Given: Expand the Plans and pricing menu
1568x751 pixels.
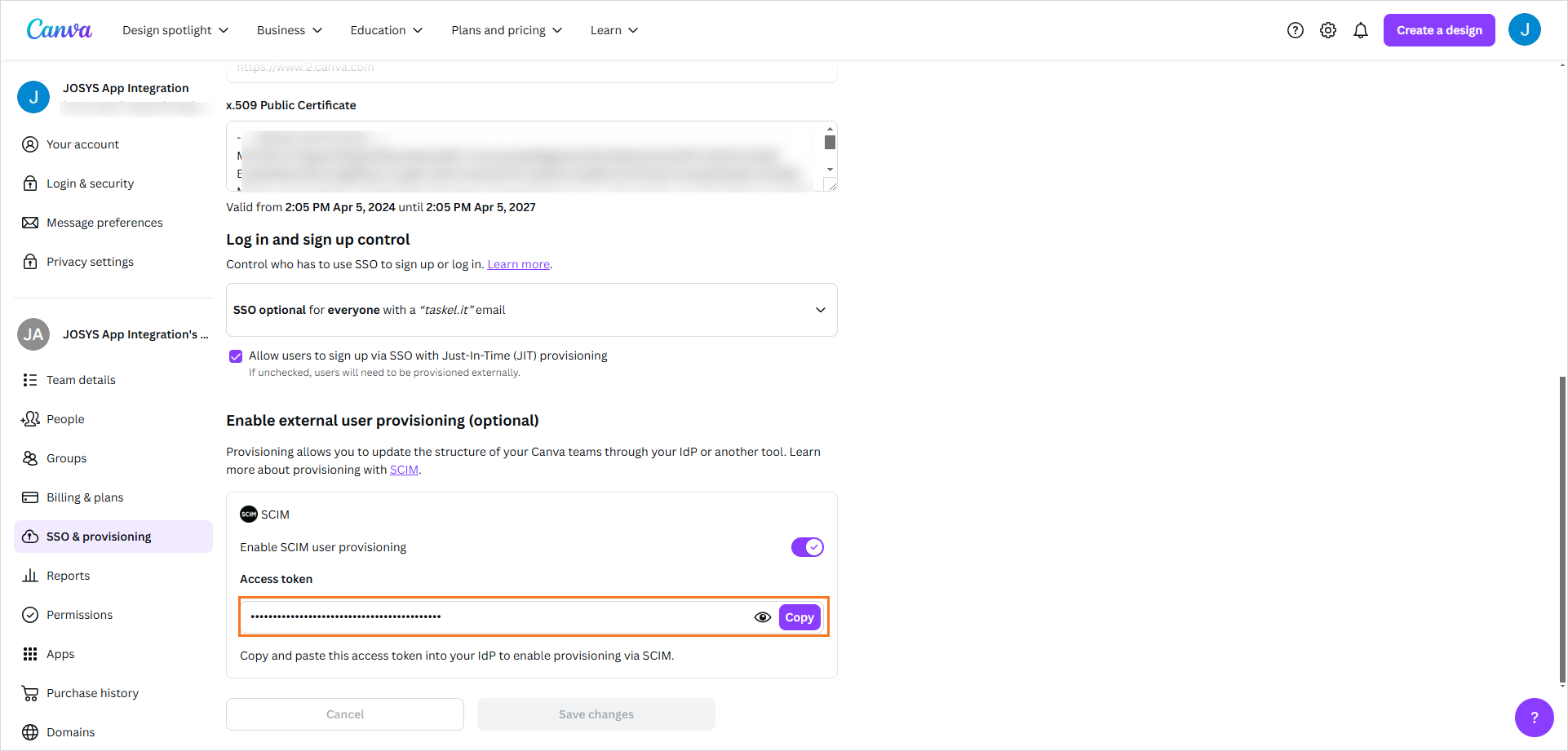Looking at the screenshot, I should 507,30.
